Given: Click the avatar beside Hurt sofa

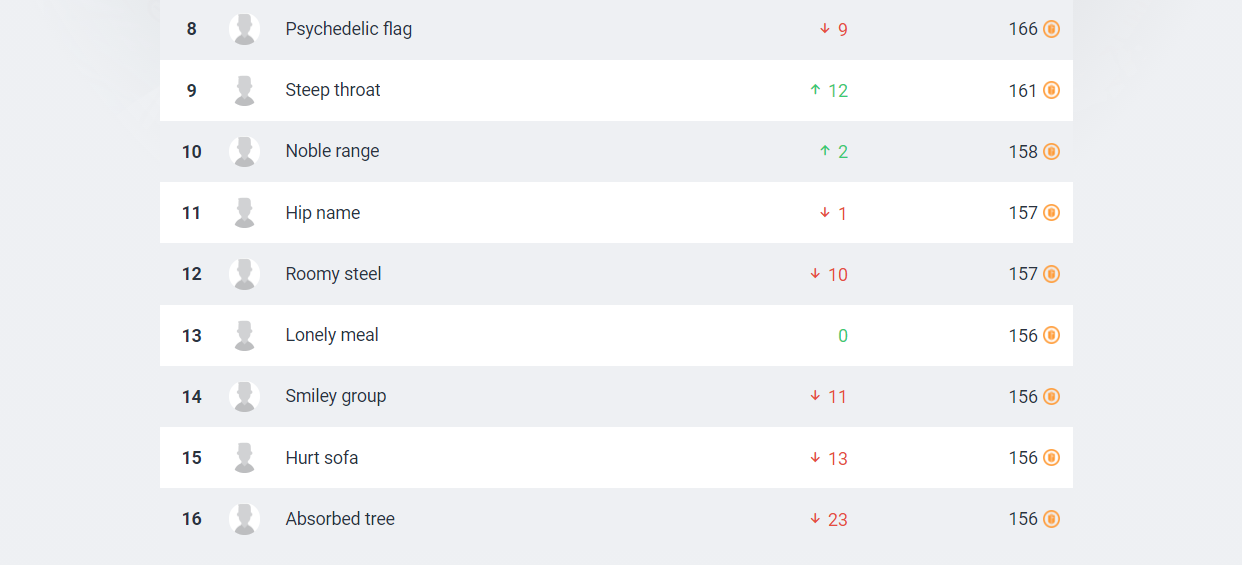Looking at the screenshot, I should click(244, 458).
